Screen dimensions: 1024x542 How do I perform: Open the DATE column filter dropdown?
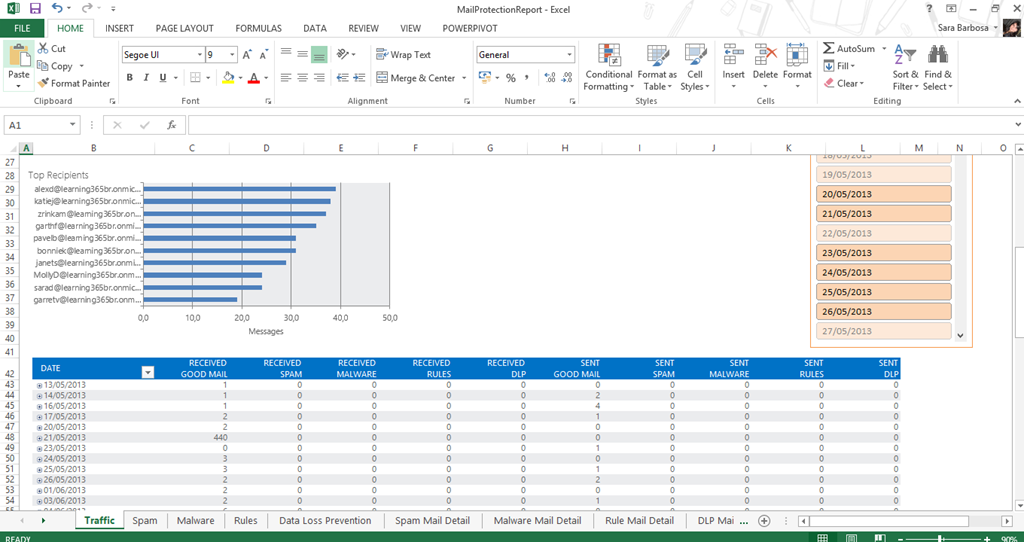pos(148,372)
